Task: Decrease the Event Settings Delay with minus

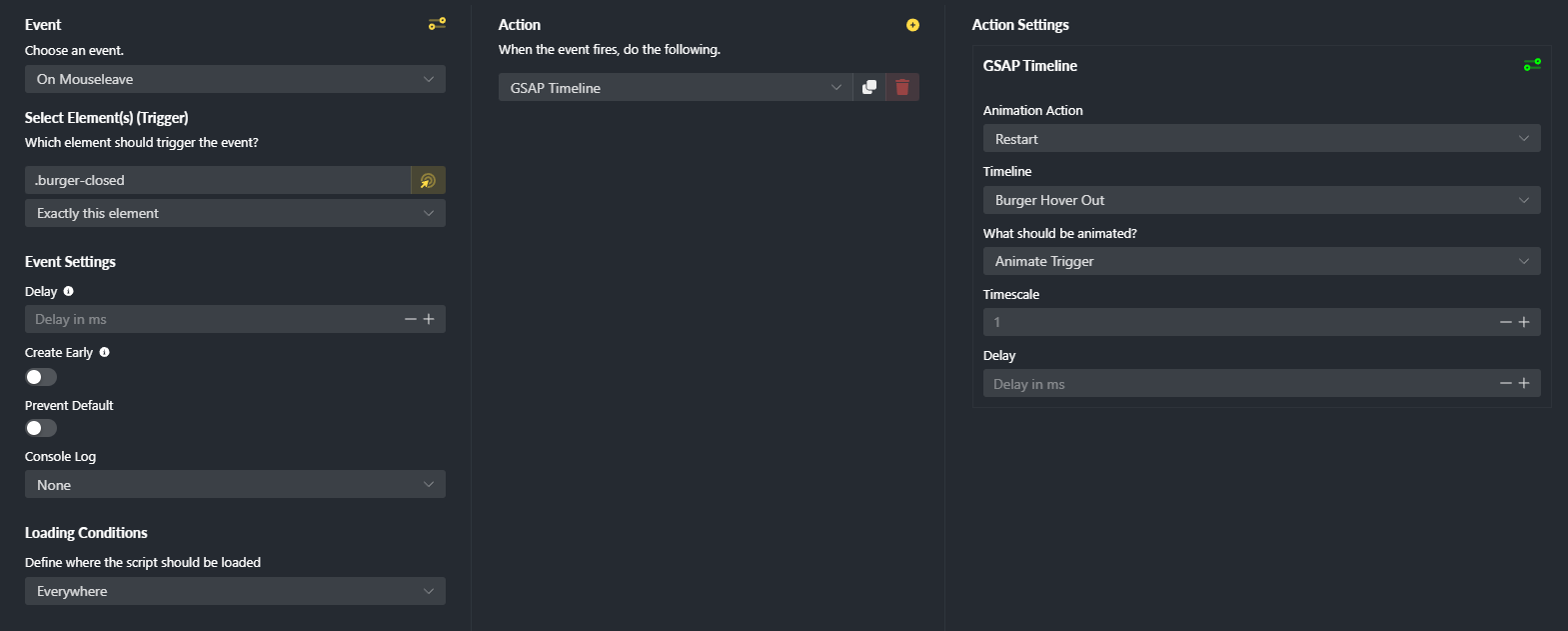Action: pyautogui.click(x=410, y=319)
